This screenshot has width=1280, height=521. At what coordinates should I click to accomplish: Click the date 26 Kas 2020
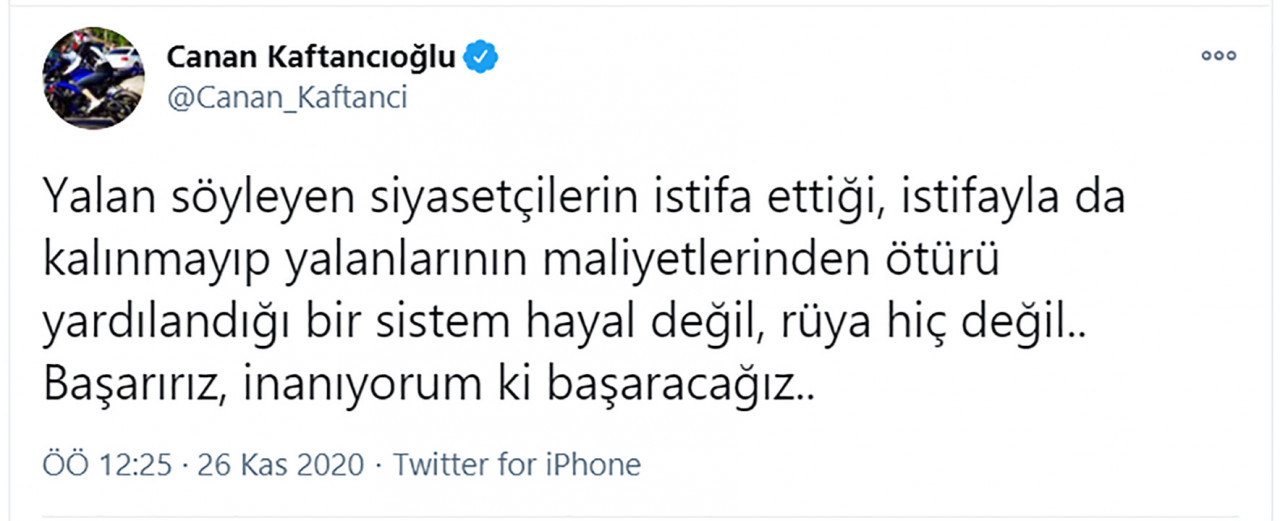pyautogui.click(x=279, y=465)
